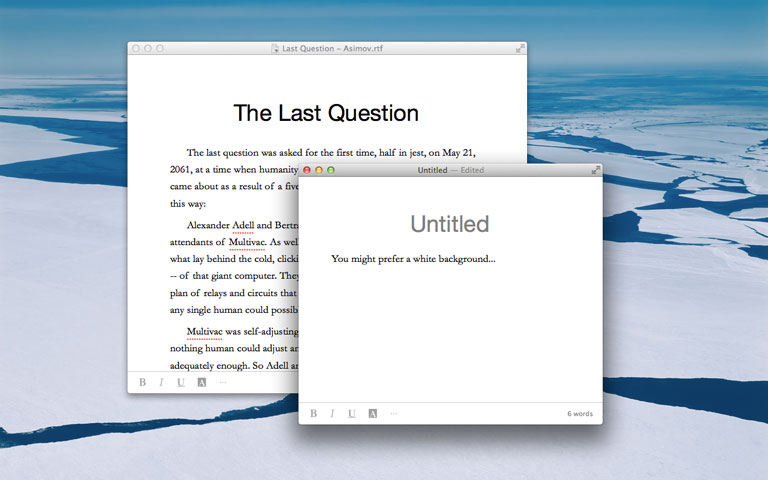The height and width of the screenshot is (480, 768).
Task: Zoom the Untitled window with green button
Action: coord(331,170)
